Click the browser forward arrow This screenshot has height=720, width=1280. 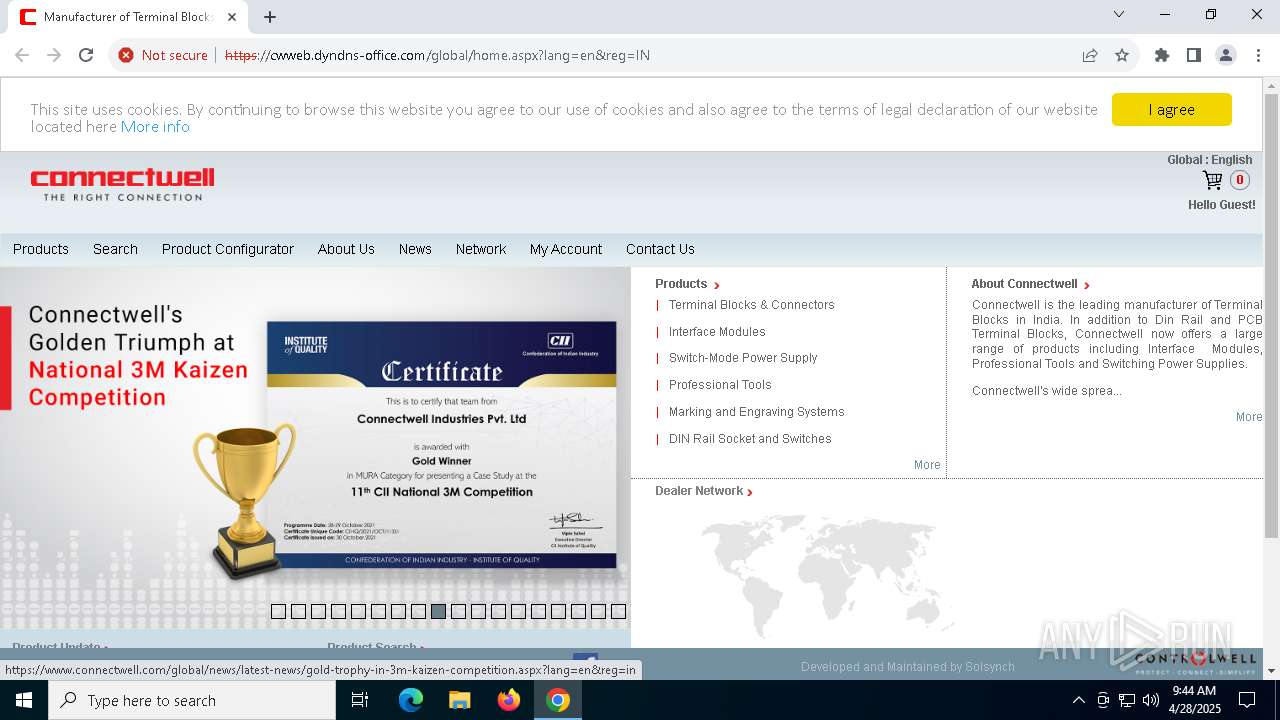tap(54, 55)
